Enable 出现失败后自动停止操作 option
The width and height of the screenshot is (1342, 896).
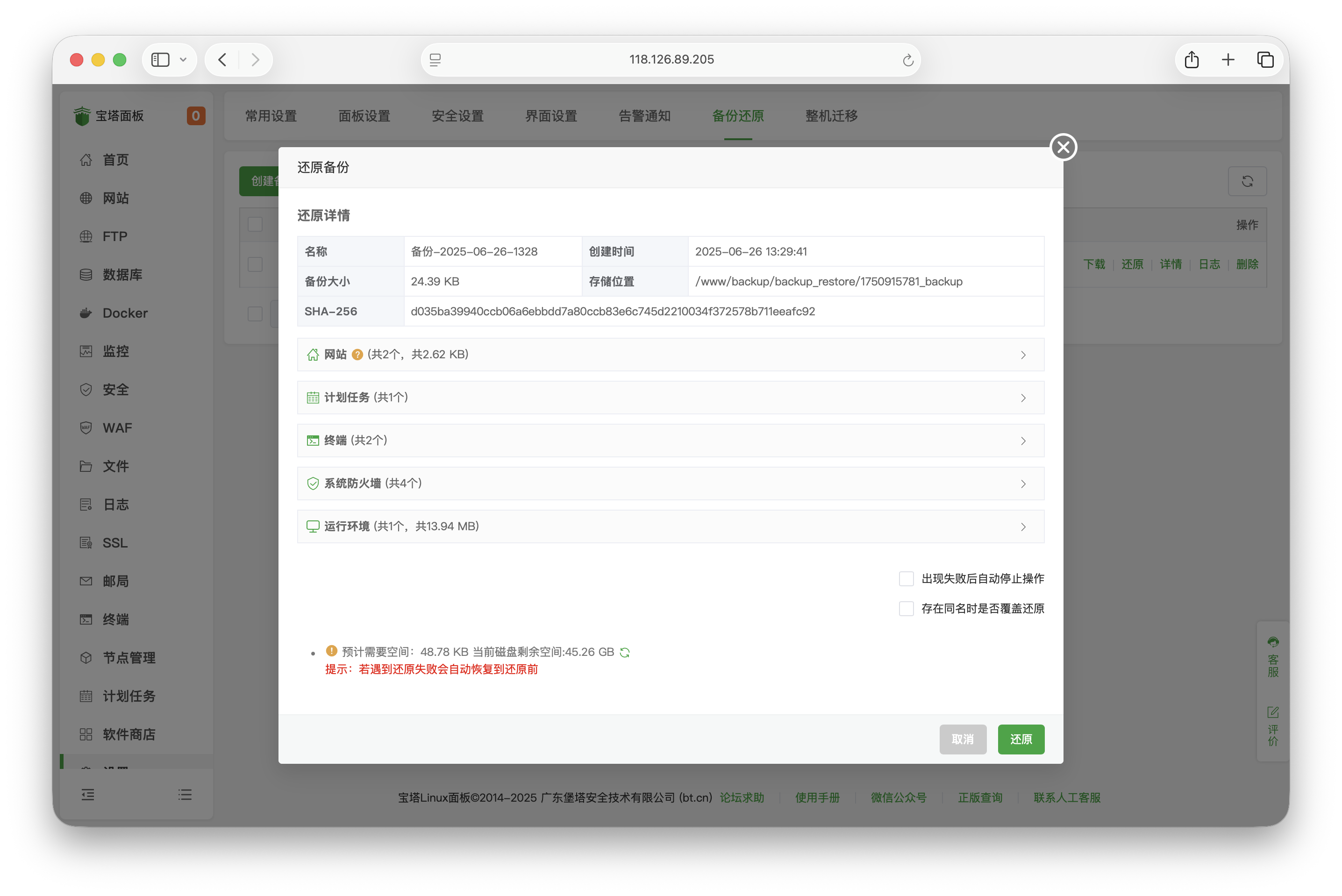click(906, 578)
